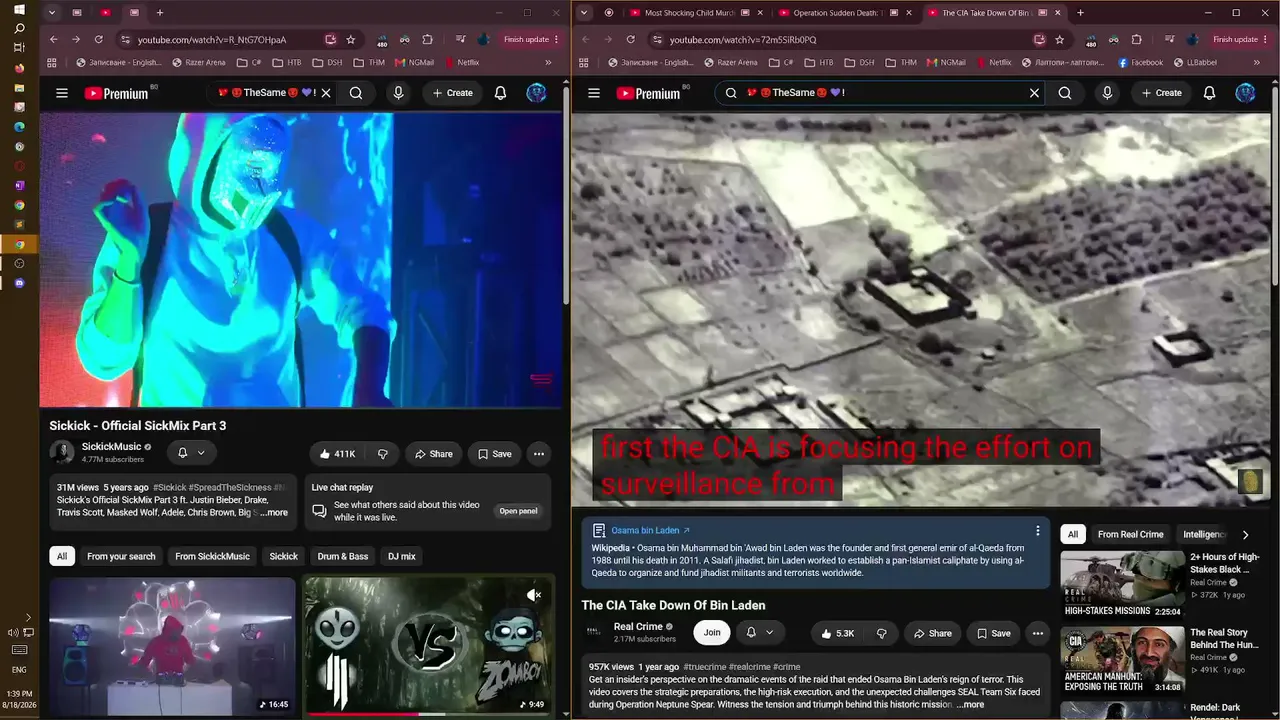This screenshot has width=1280, height=720.
Task: Open Windows taskbar search
Action: coord(19,28)
